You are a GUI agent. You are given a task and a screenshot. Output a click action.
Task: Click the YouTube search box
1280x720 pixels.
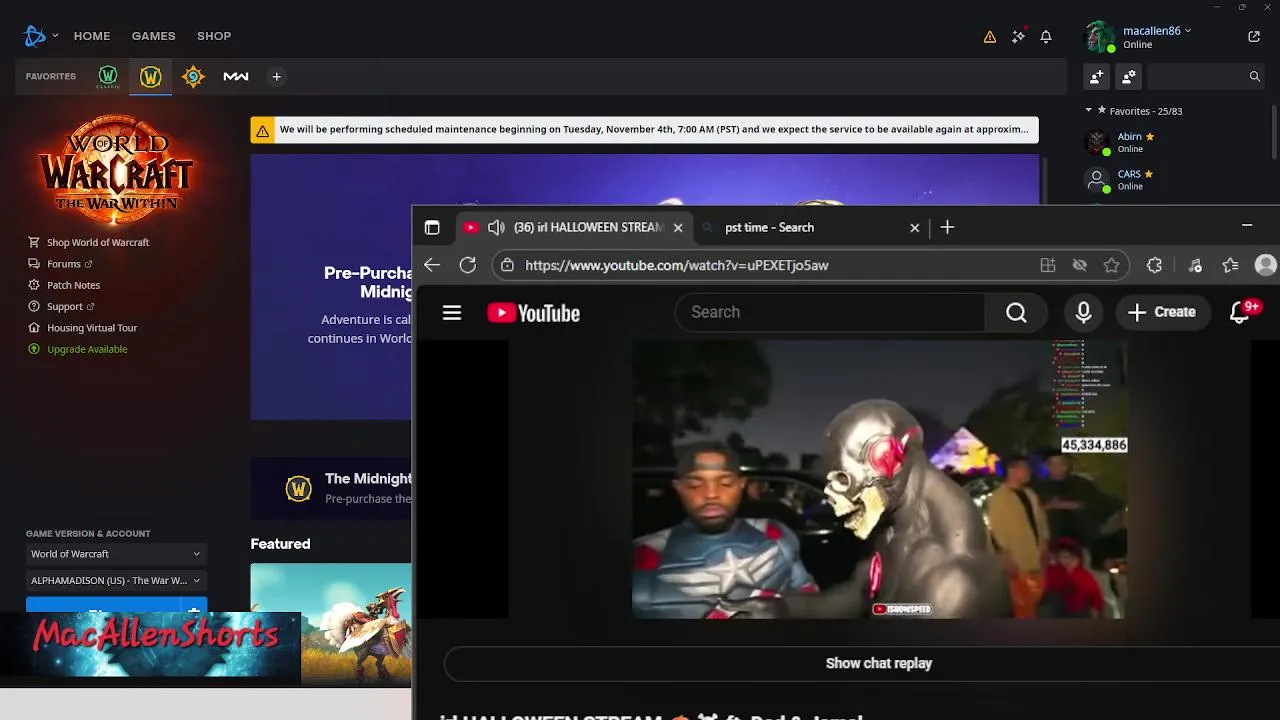(830, 312)
